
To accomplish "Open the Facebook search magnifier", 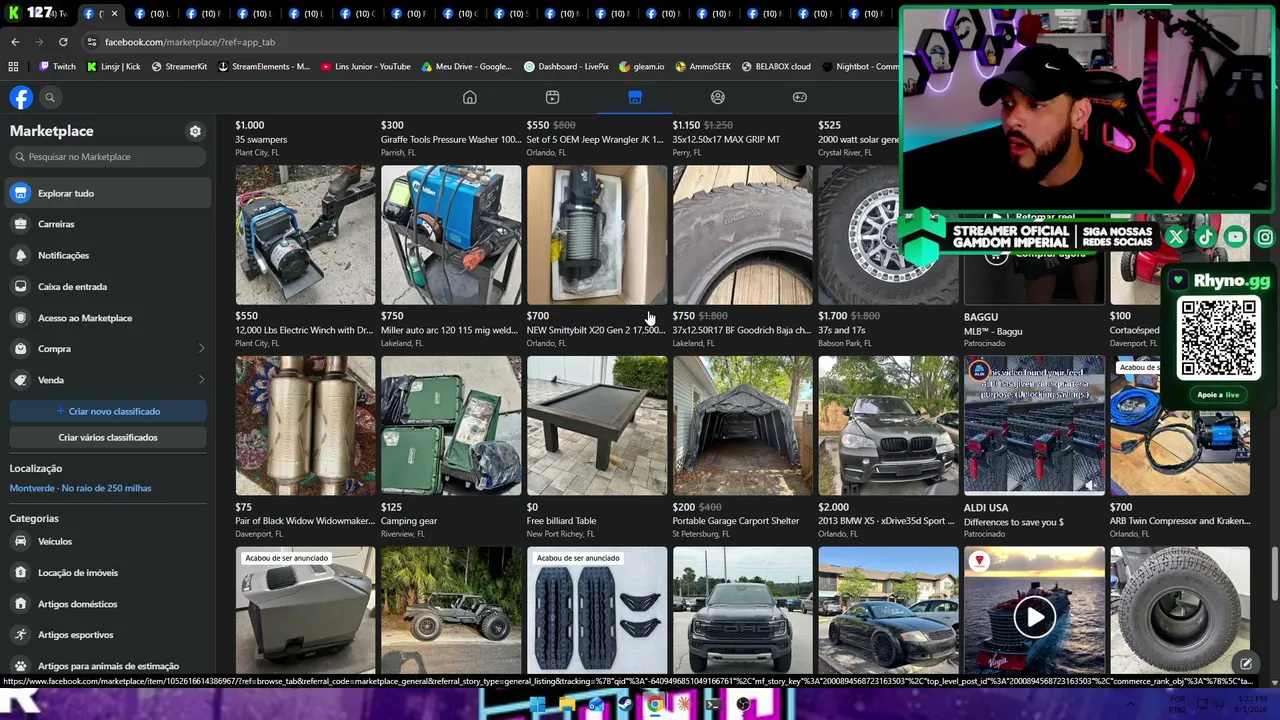I will 50,97.
